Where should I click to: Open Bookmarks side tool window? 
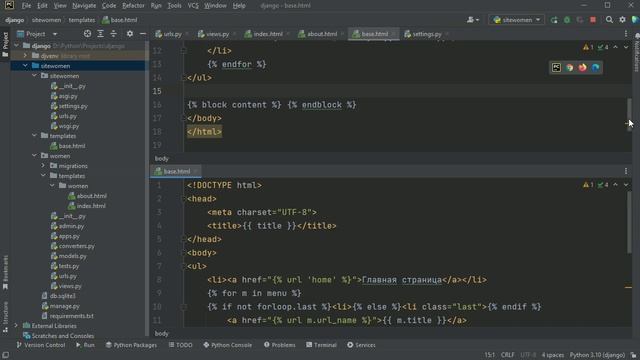point(5,273)
